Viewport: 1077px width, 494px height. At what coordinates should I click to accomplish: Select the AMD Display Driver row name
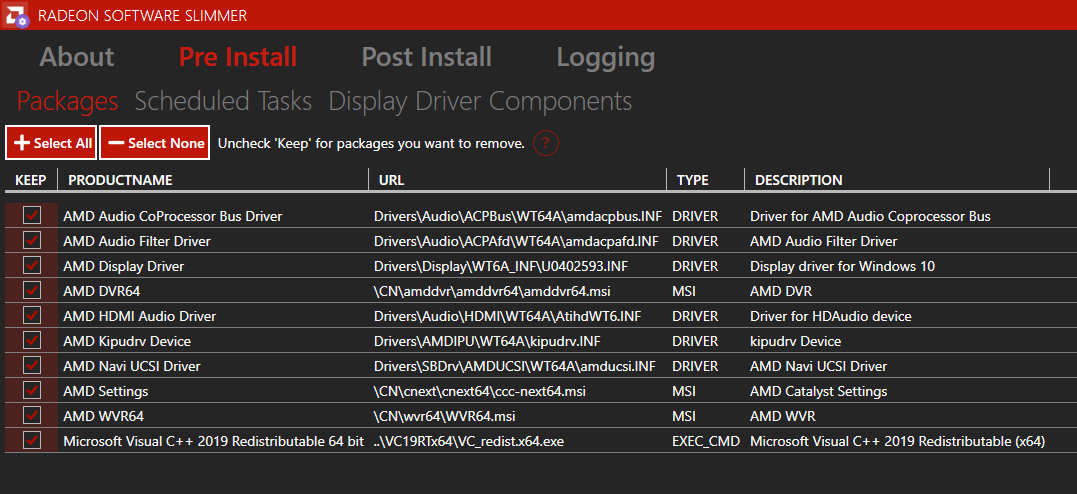124,266
